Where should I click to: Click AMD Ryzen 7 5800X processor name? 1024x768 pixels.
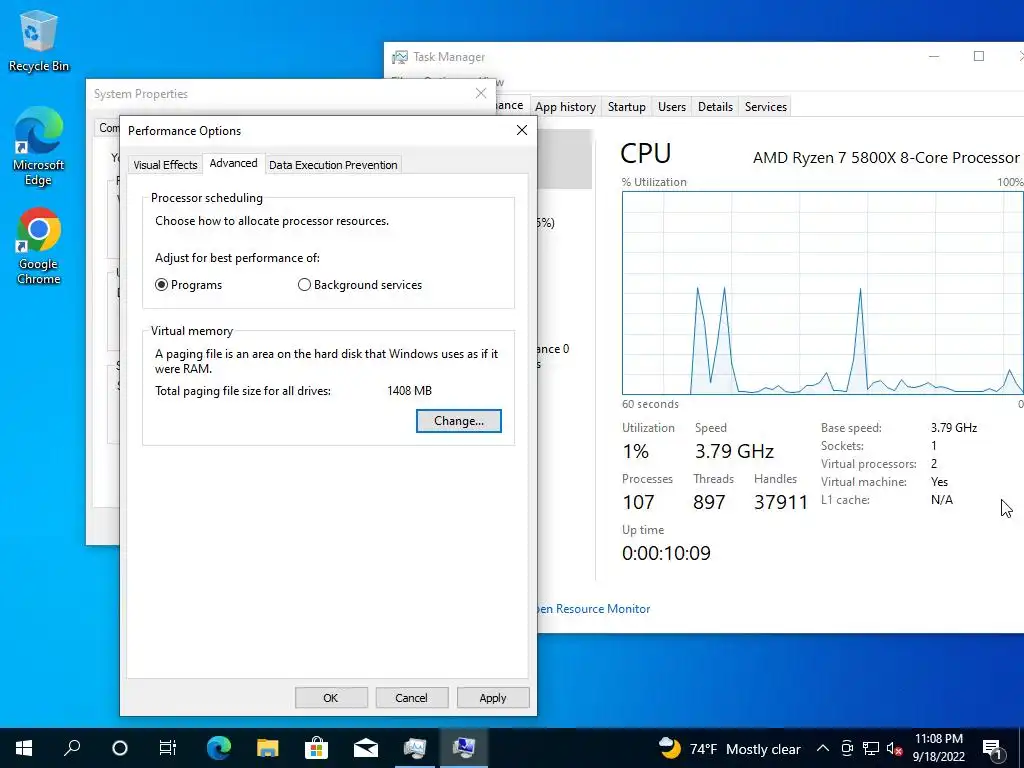point(886,157)
